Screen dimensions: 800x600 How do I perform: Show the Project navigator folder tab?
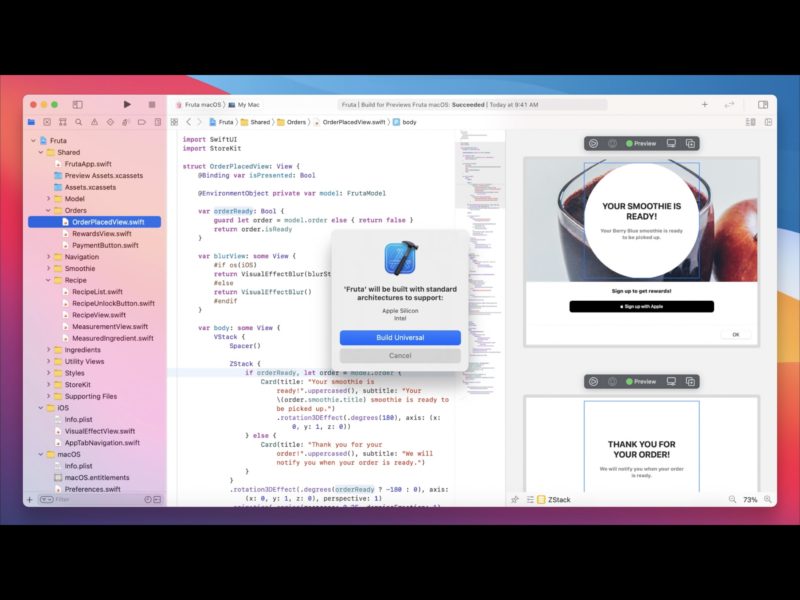pos(32,122)
